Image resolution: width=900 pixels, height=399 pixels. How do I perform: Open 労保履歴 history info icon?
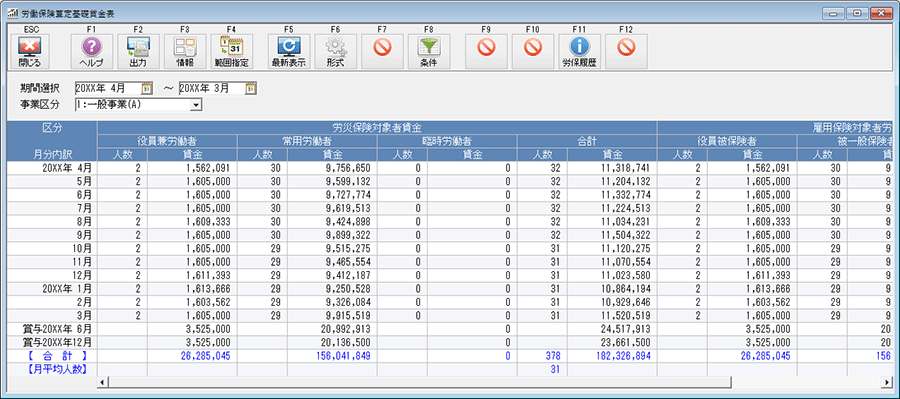click(580, 52)
